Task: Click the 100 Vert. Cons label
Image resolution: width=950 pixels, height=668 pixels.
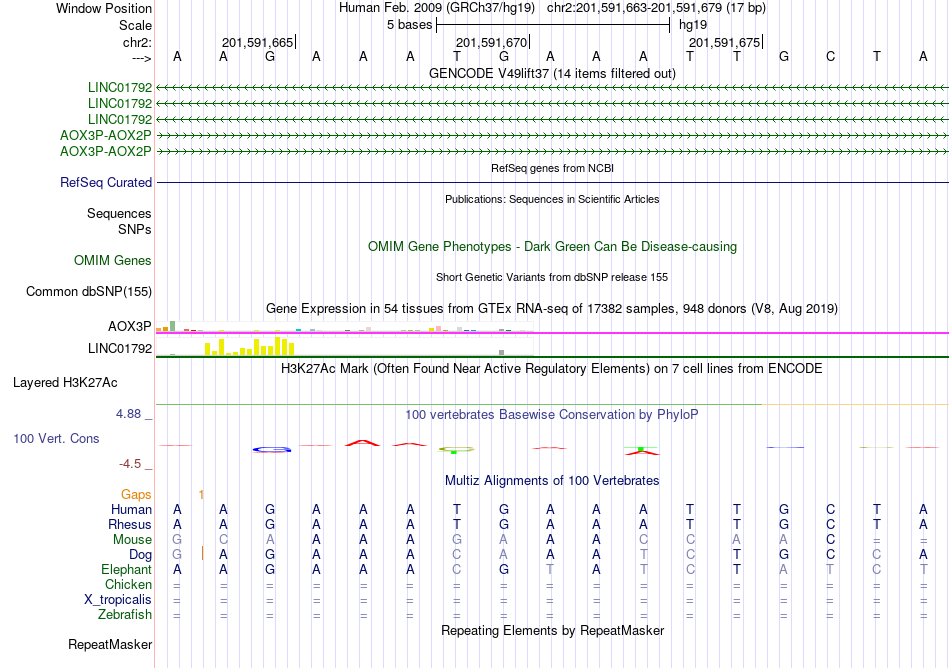Action: pyautogui.click(x=56, y=438)
